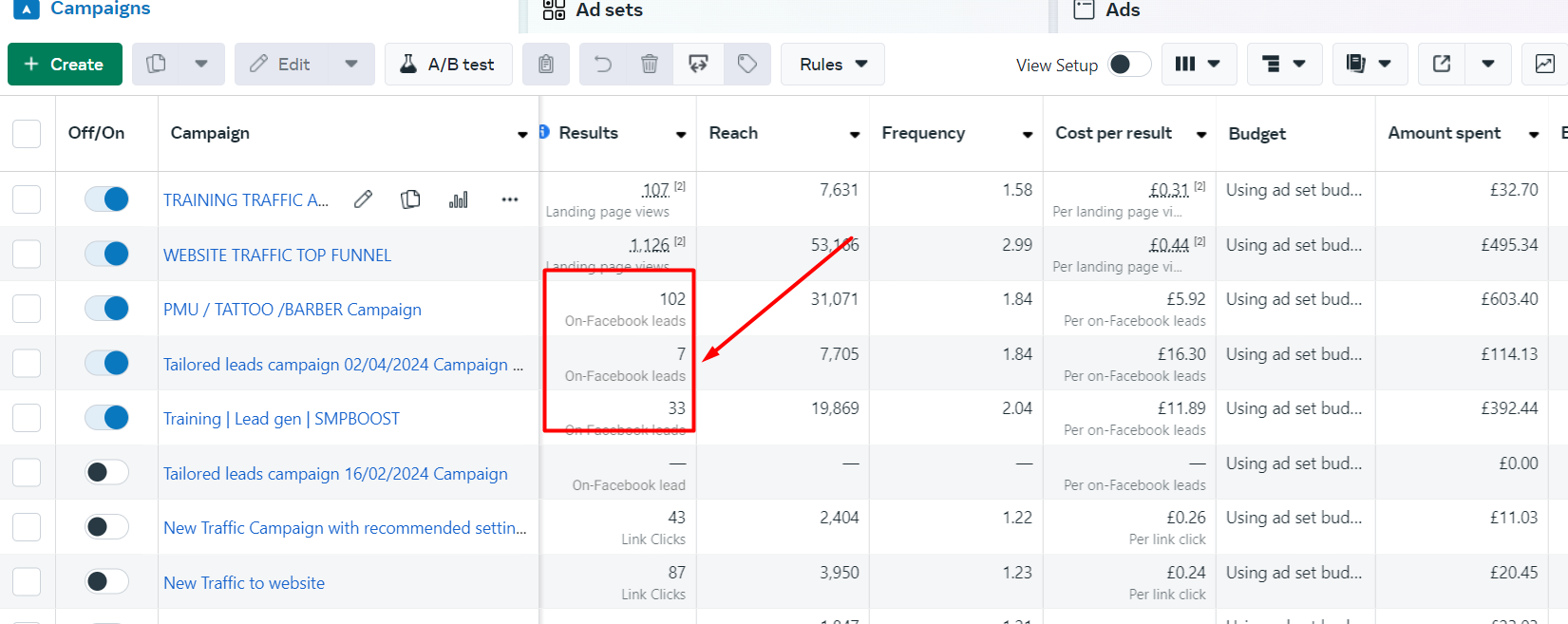The height and width of the screenshot is (624, 1568).
Task: Toggle the View Setup switch
Action: pos(1129,65)
